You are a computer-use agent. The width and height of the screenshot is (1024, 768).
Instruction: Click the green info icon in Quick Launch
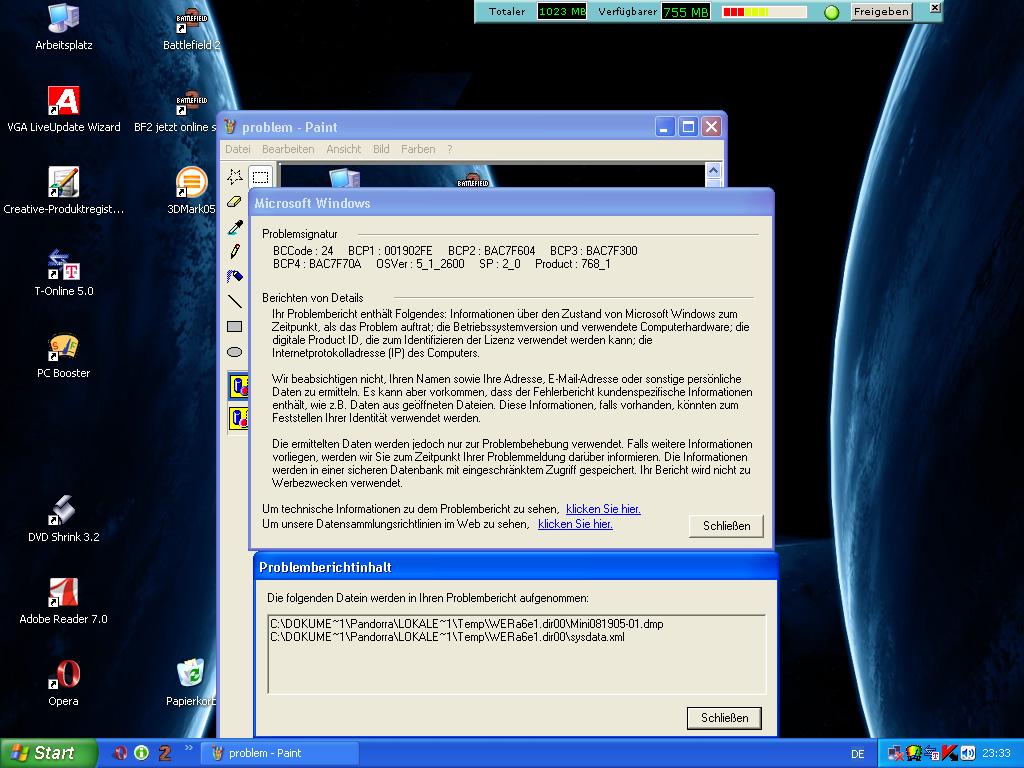[142, 753]
